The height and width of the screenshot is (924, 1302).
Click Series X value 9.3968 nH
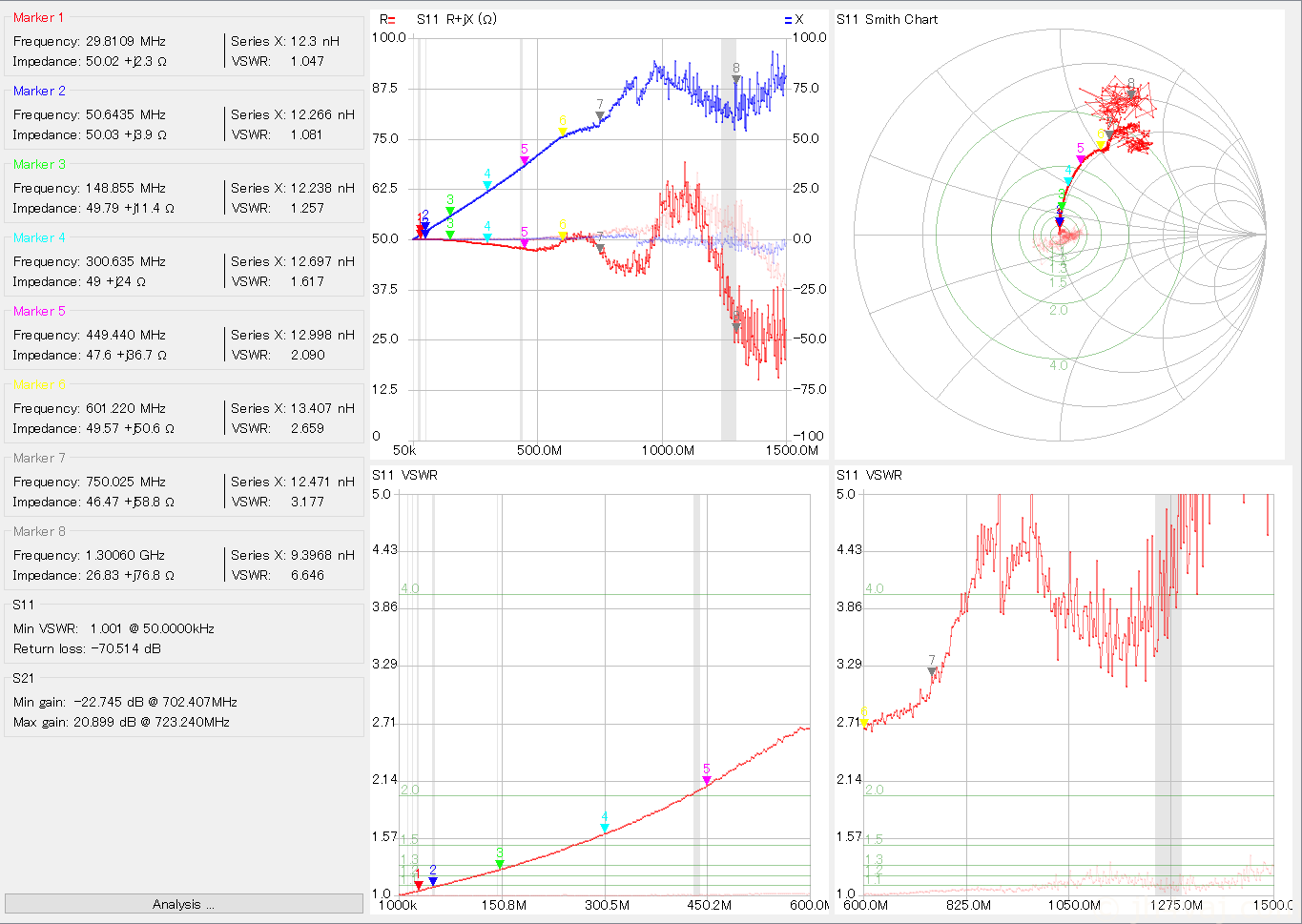322,555
